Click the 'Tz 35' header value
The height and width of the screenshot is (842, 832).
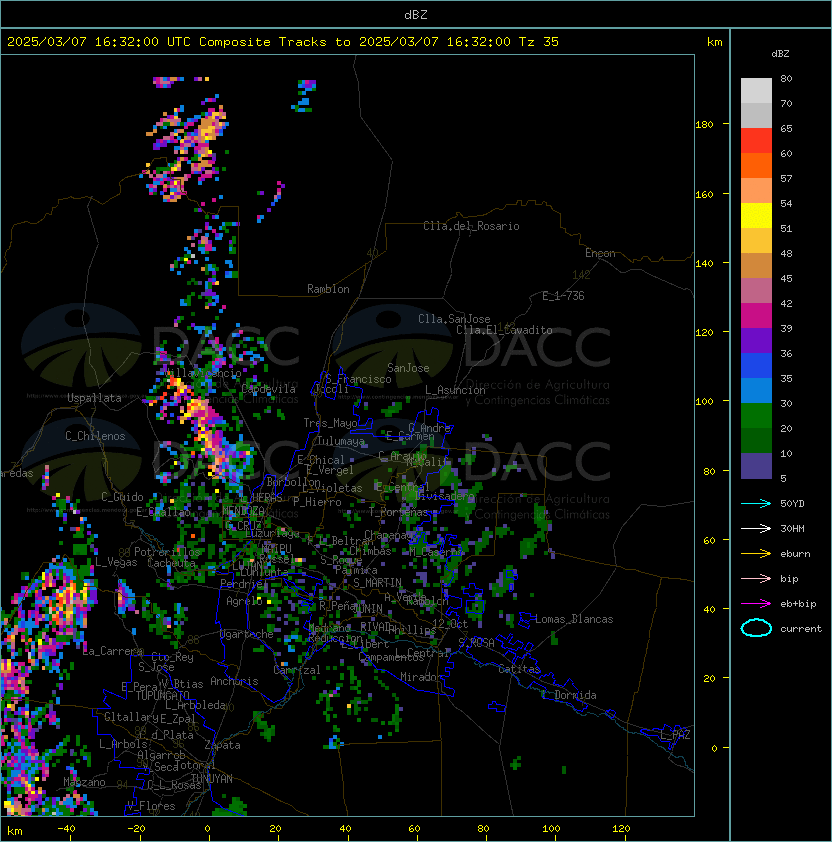pyautogui.click(x=539, y=42)
